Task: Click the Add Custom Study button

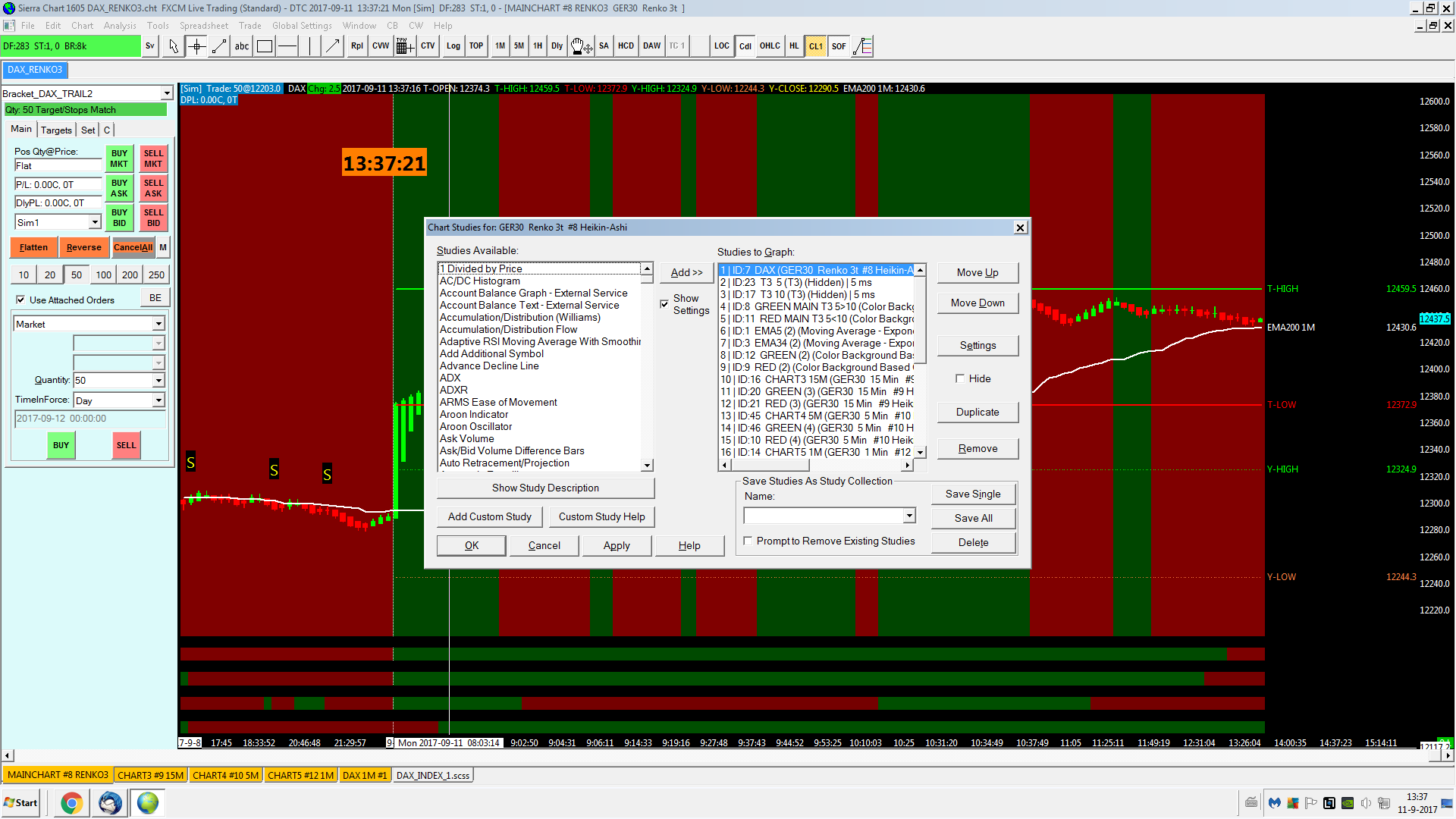Action: click(489, 516)
